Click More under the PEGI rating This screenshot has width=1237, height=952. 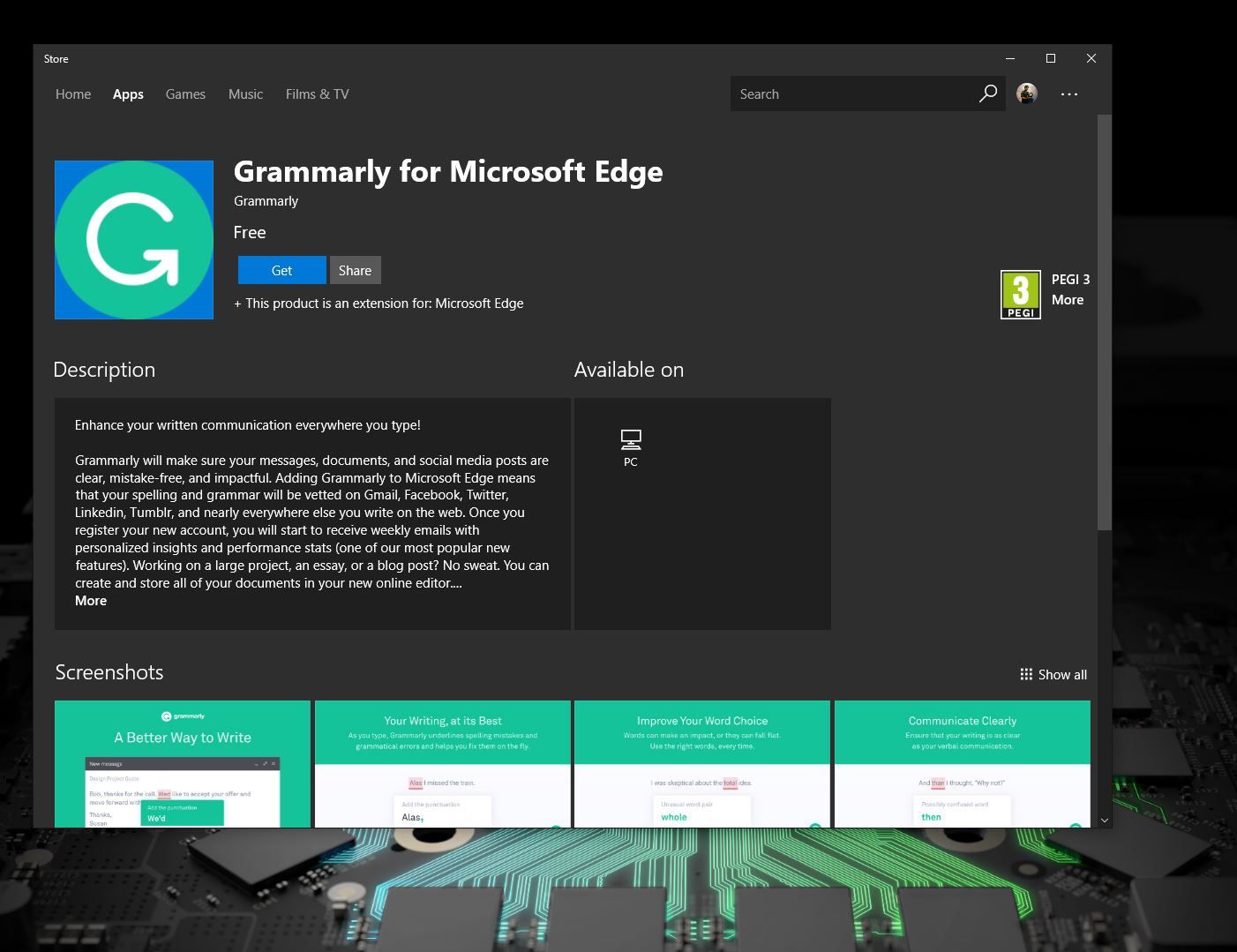[1068, 299]
